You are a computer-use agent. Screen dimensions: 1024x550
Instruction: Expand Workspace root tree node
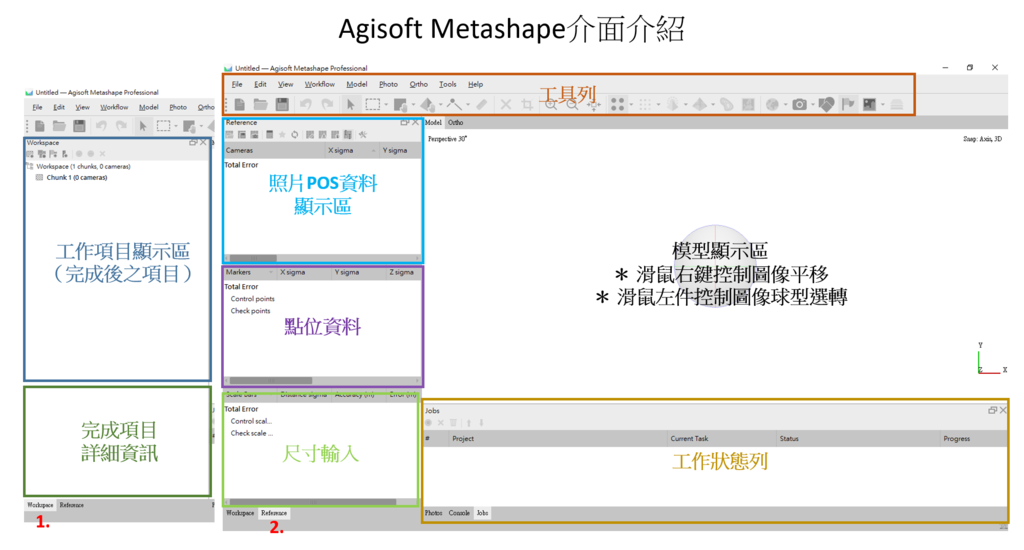pos(30,167)
